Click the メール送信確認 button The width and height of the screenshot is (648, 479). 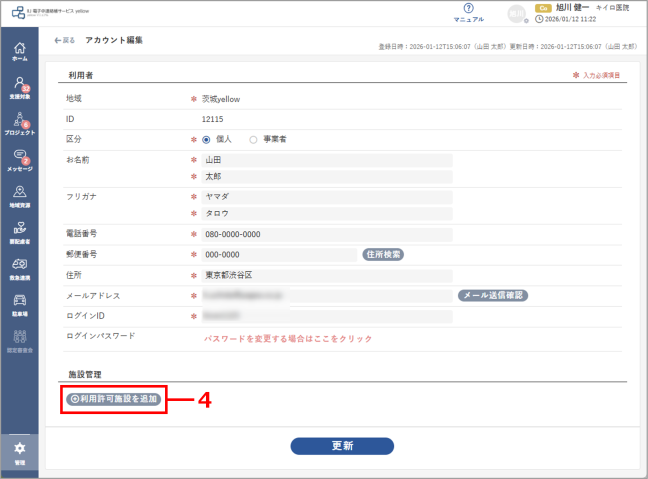pos(493,295)
